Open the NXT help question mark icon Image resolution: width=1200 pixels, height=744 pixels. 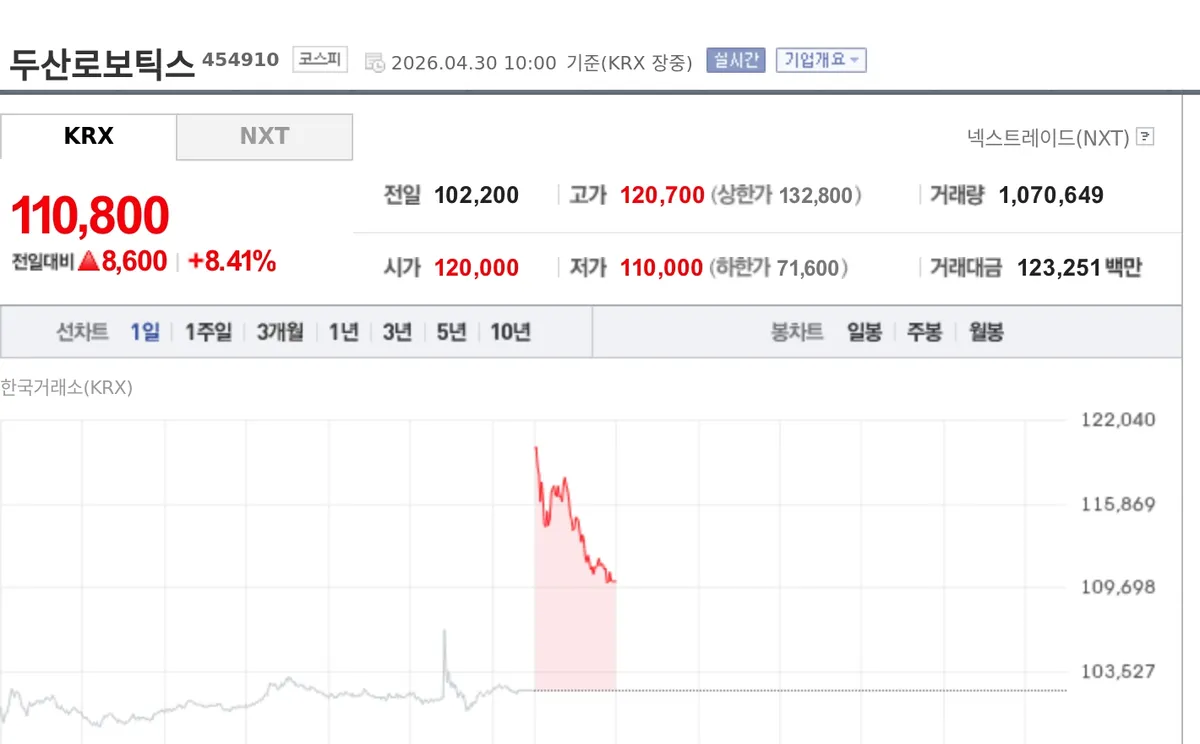click(1146, 137)
